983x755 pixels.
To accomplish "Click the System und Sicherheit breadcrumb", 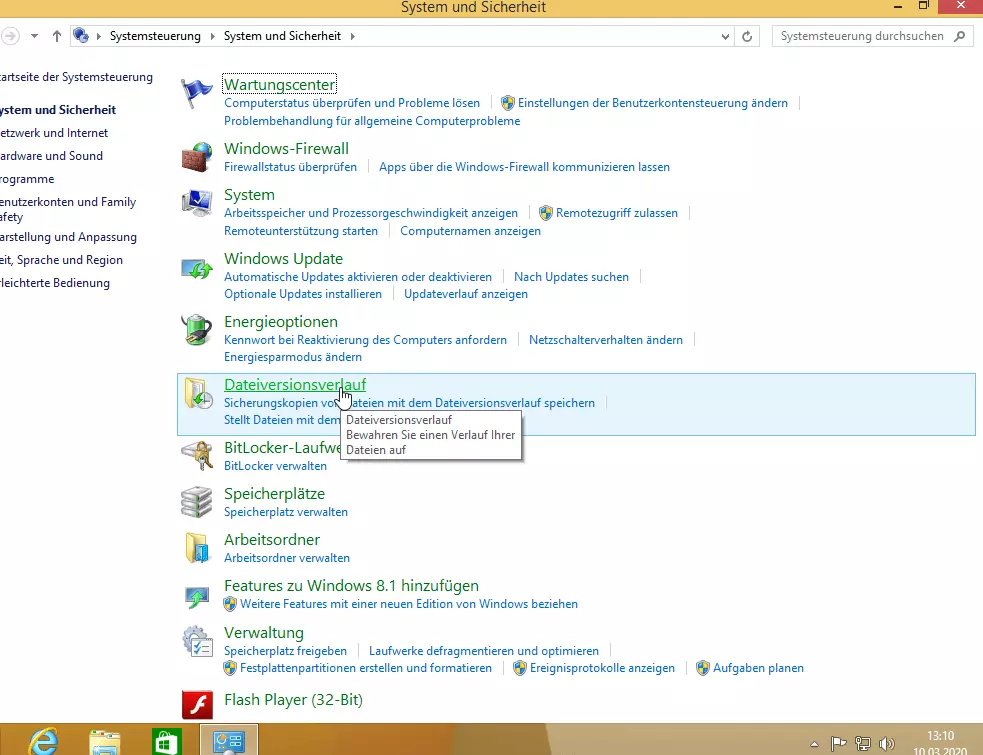I will coord(282,36).
